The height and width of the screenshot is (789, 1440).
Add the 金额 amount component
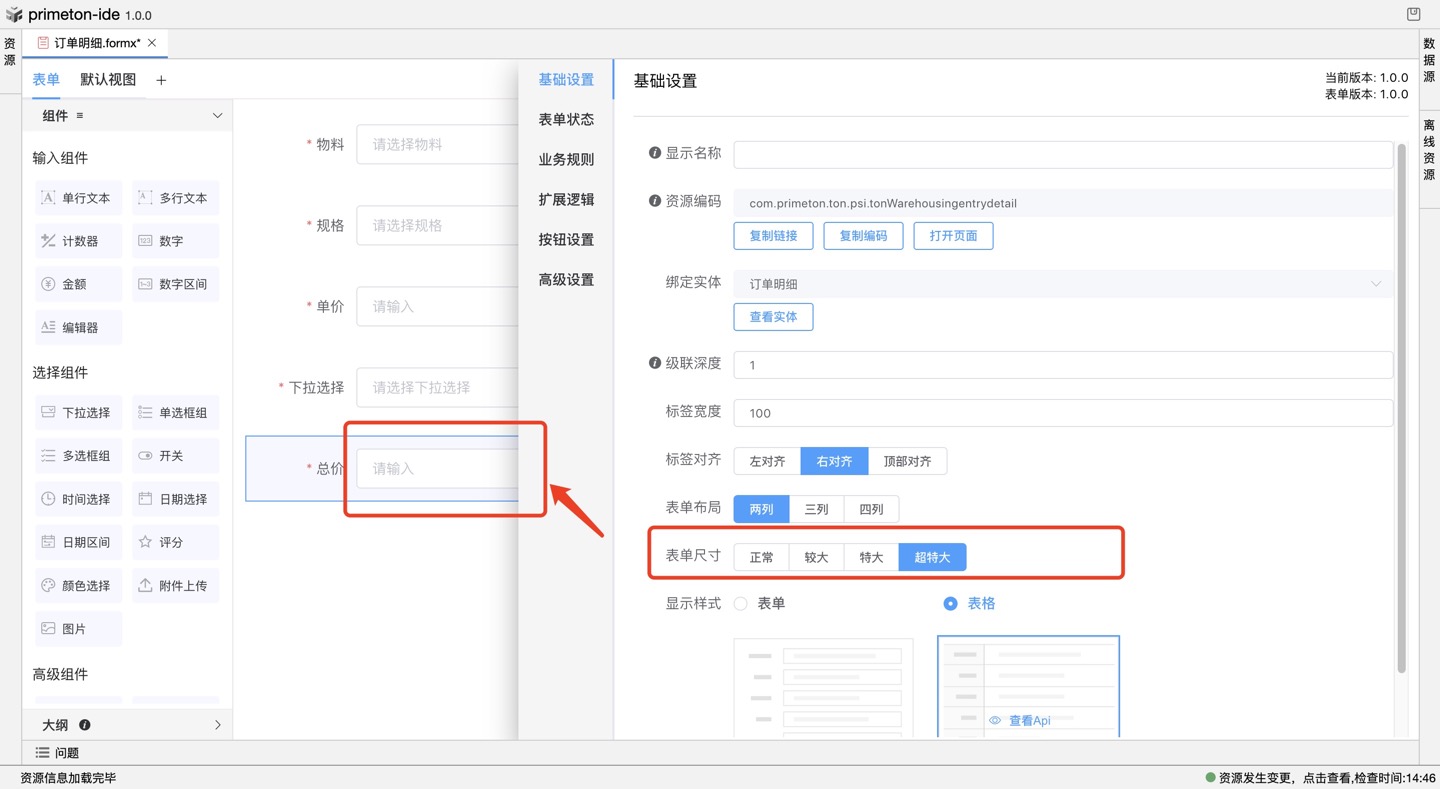77,283
